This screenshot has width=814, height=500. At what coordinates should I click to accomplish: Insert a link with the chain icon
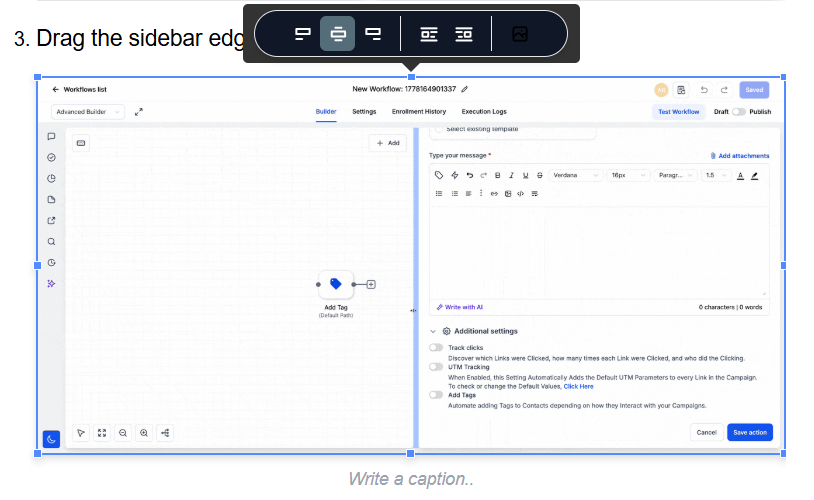[x=494, y=194]
